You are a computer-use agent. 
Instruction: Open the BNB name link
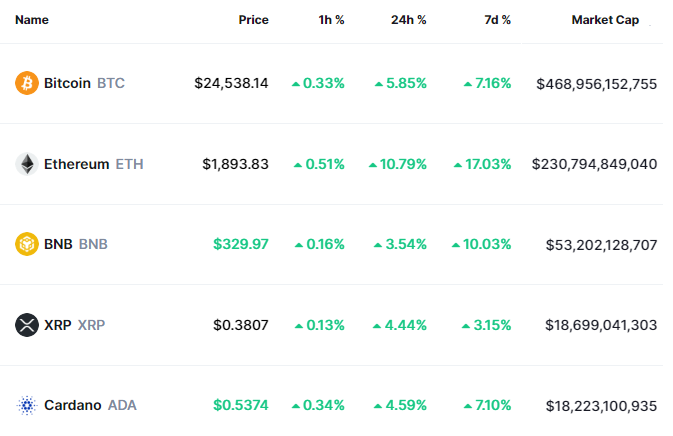click(76, 244)
